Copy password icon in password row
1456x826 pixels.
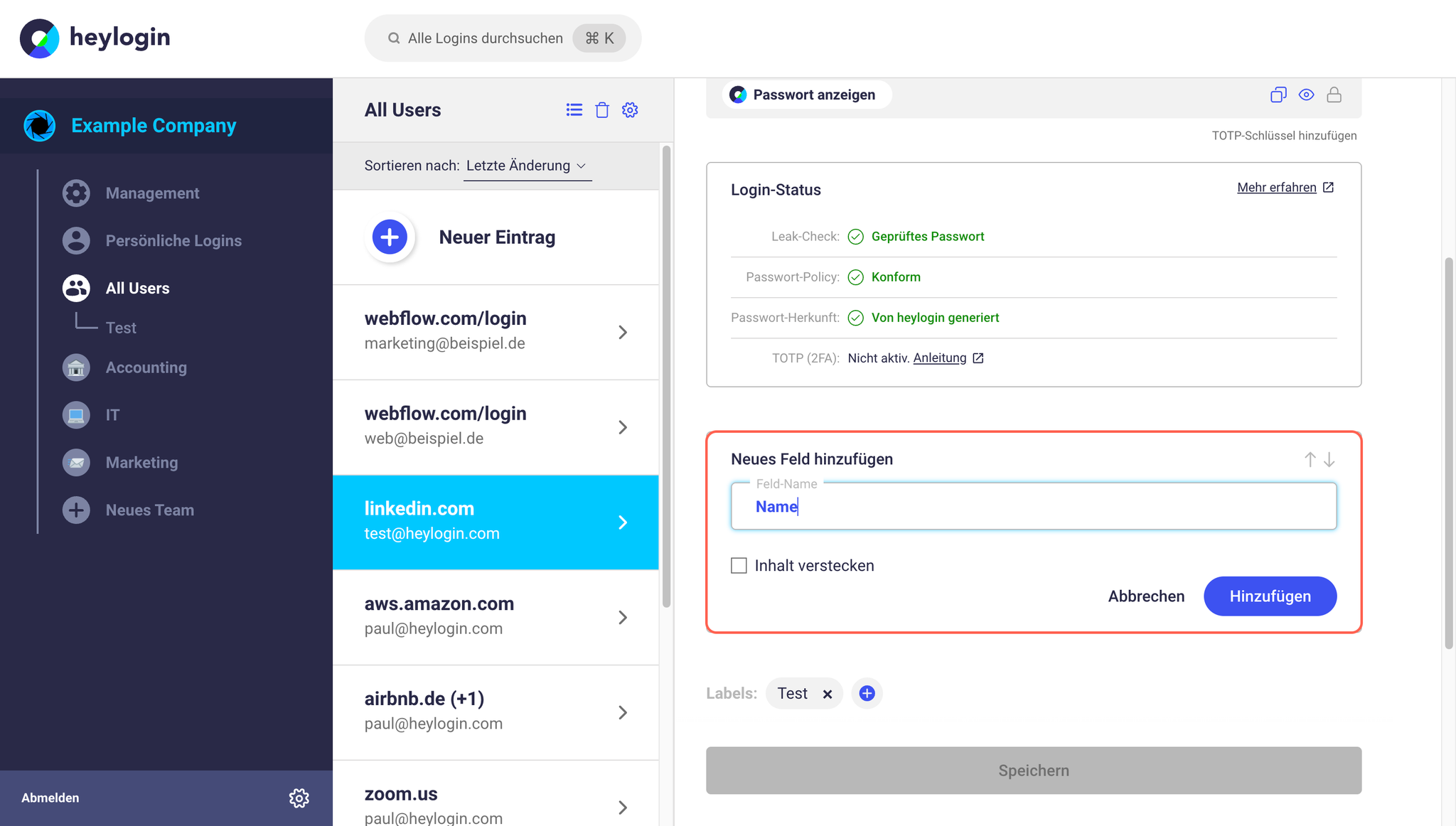(1278, 95)
